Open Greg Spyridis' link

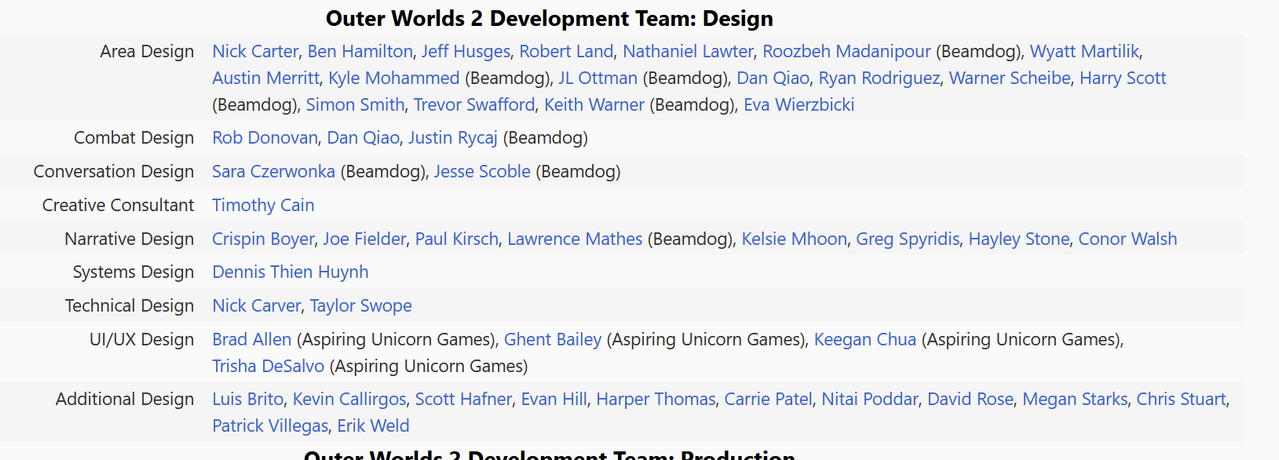point(908,239)
